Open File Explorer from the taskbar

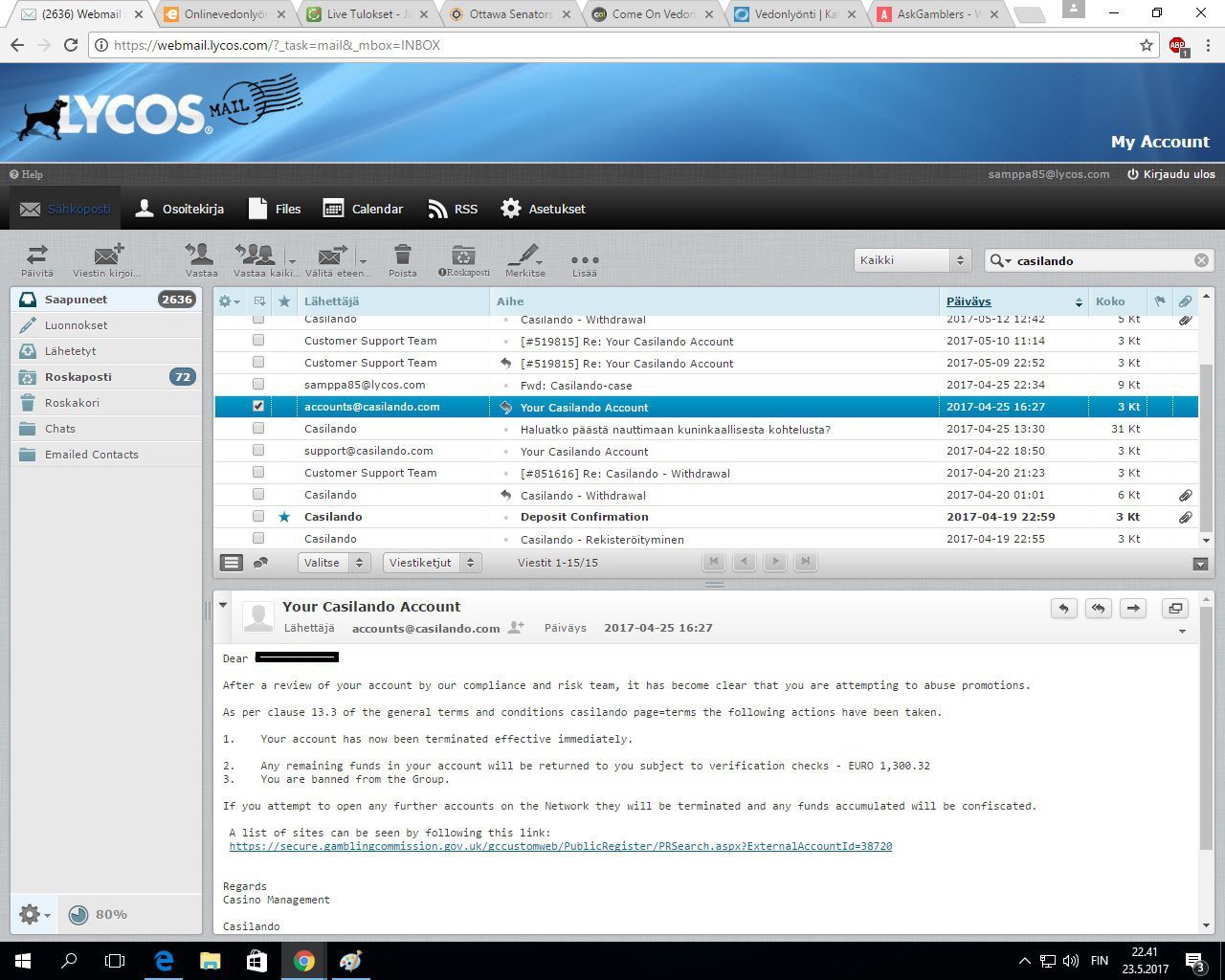pyautogui.click(x=210, y=961)
